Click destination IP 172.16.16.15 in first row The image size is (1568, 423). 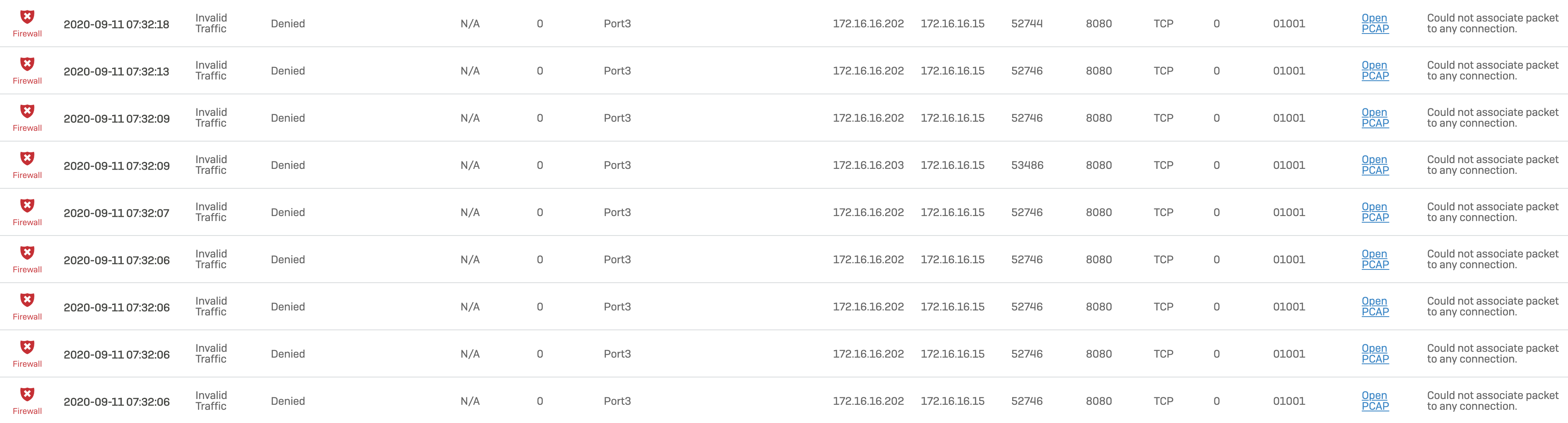[953, 24]
